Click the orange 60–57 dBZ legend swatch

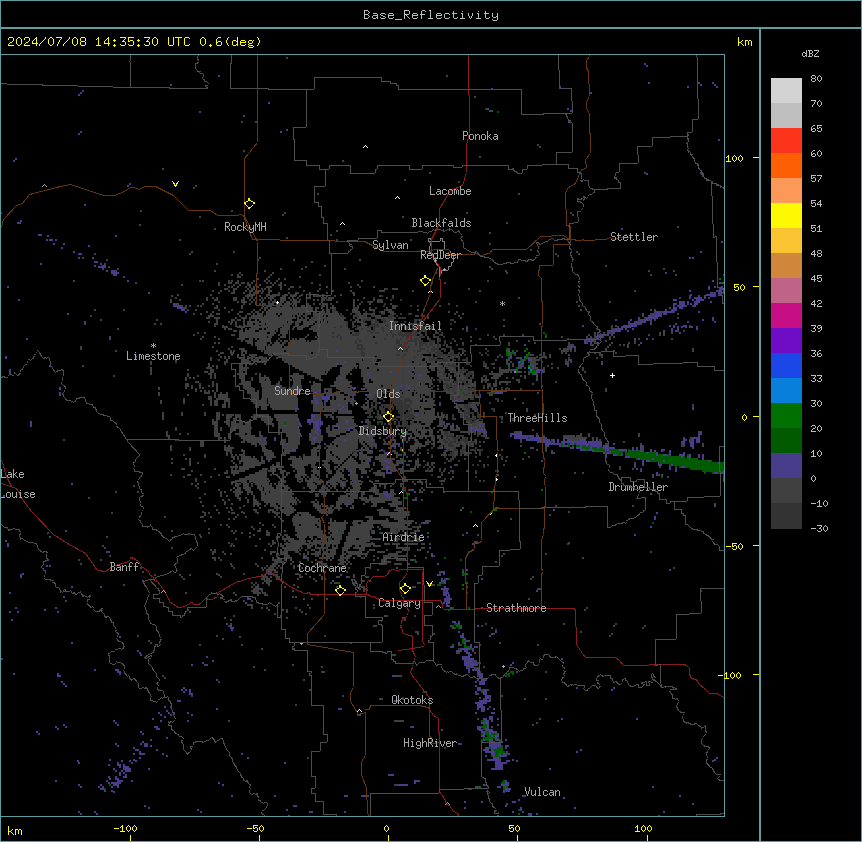coord(786,166)
